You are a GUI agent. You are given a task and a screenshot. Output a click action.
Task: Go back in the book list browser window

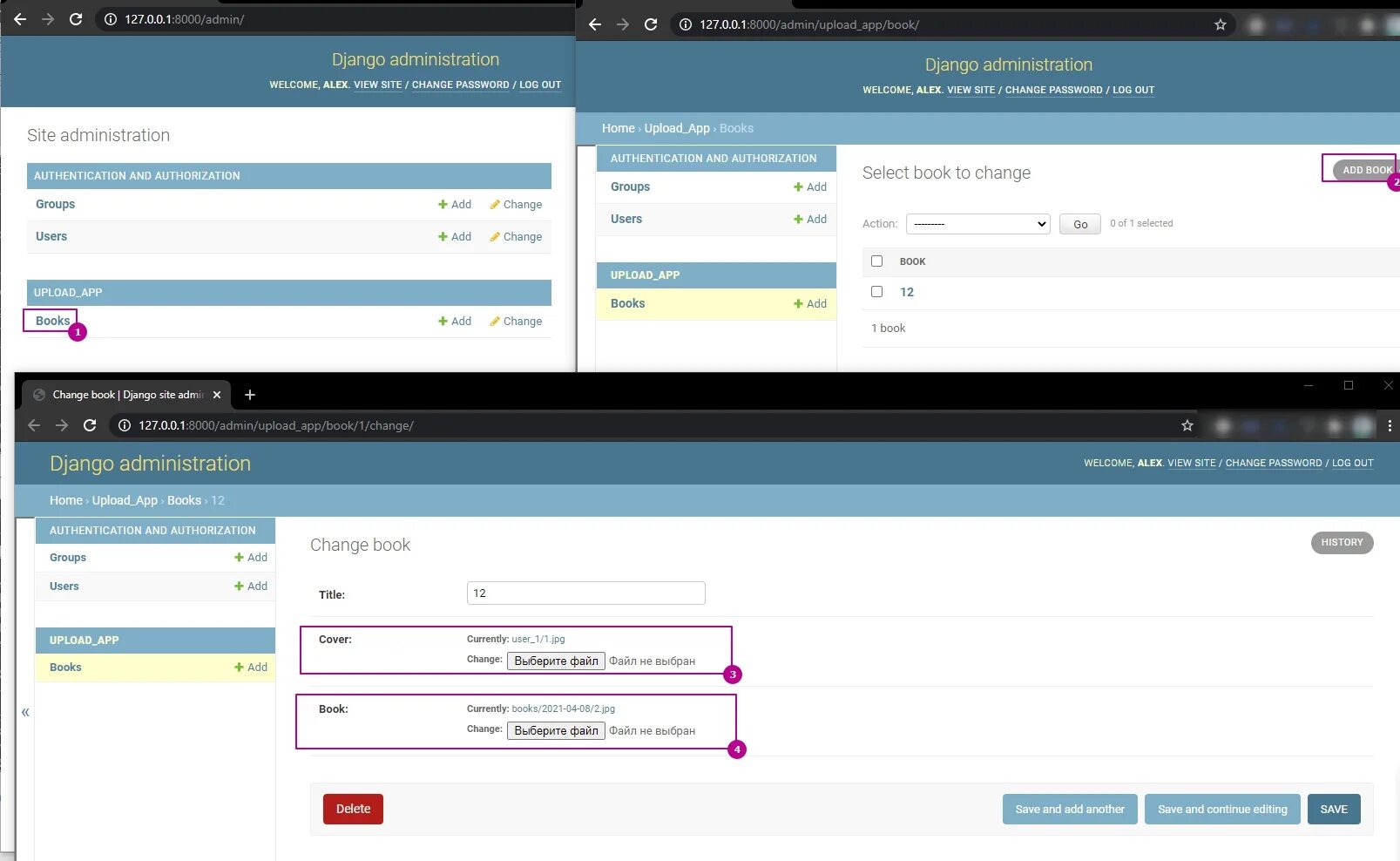pos(595,24)
